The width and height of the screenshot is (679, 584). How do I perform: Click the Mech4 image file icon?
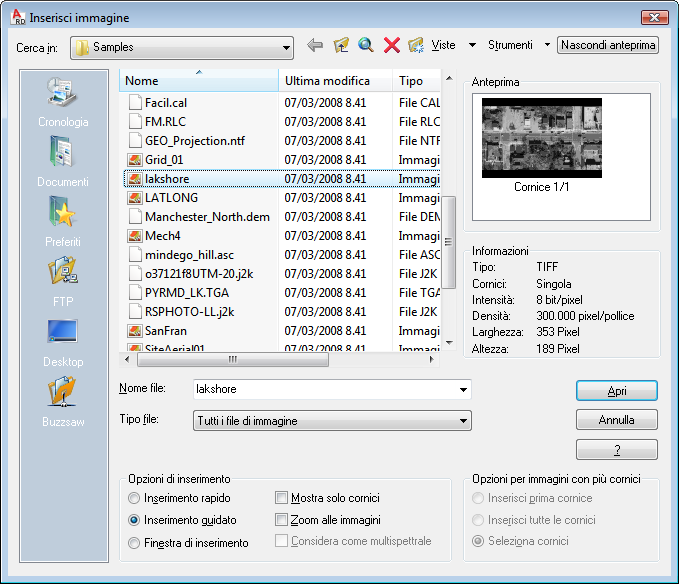coord(135,236)
